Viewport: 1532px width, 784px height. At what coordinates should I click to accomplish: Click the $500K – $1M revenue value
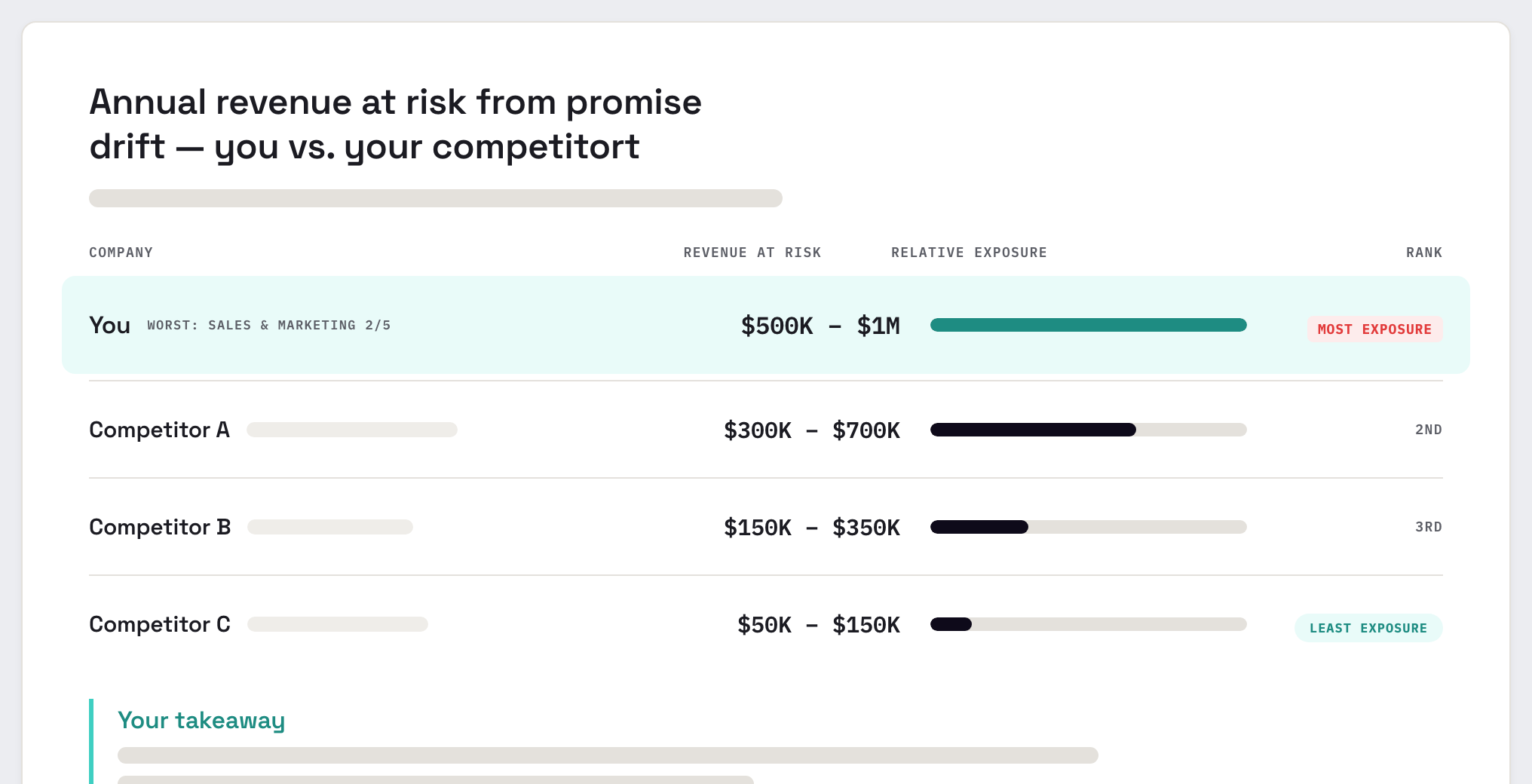click(x=820, y=326)
